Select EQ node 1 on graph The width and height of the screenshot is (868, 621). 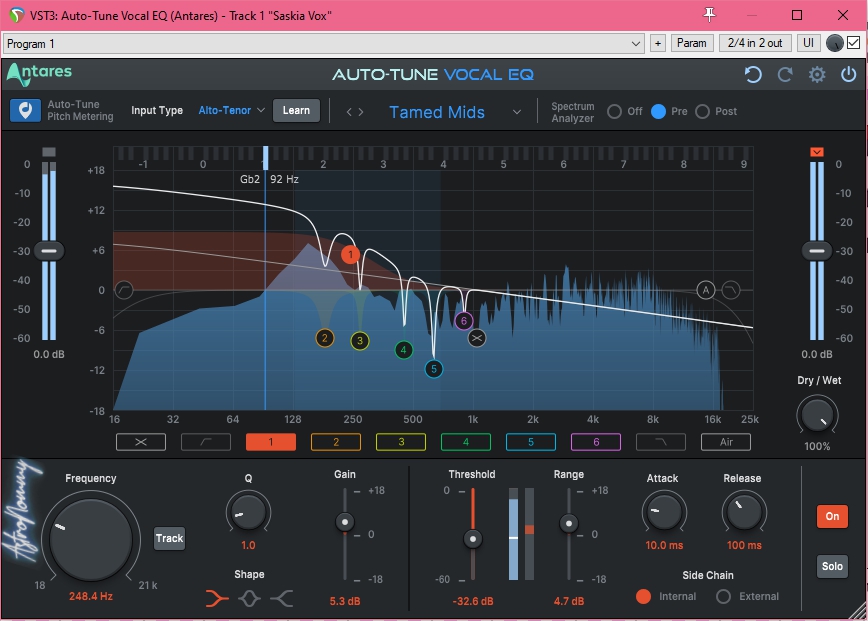tap(350, 255)
